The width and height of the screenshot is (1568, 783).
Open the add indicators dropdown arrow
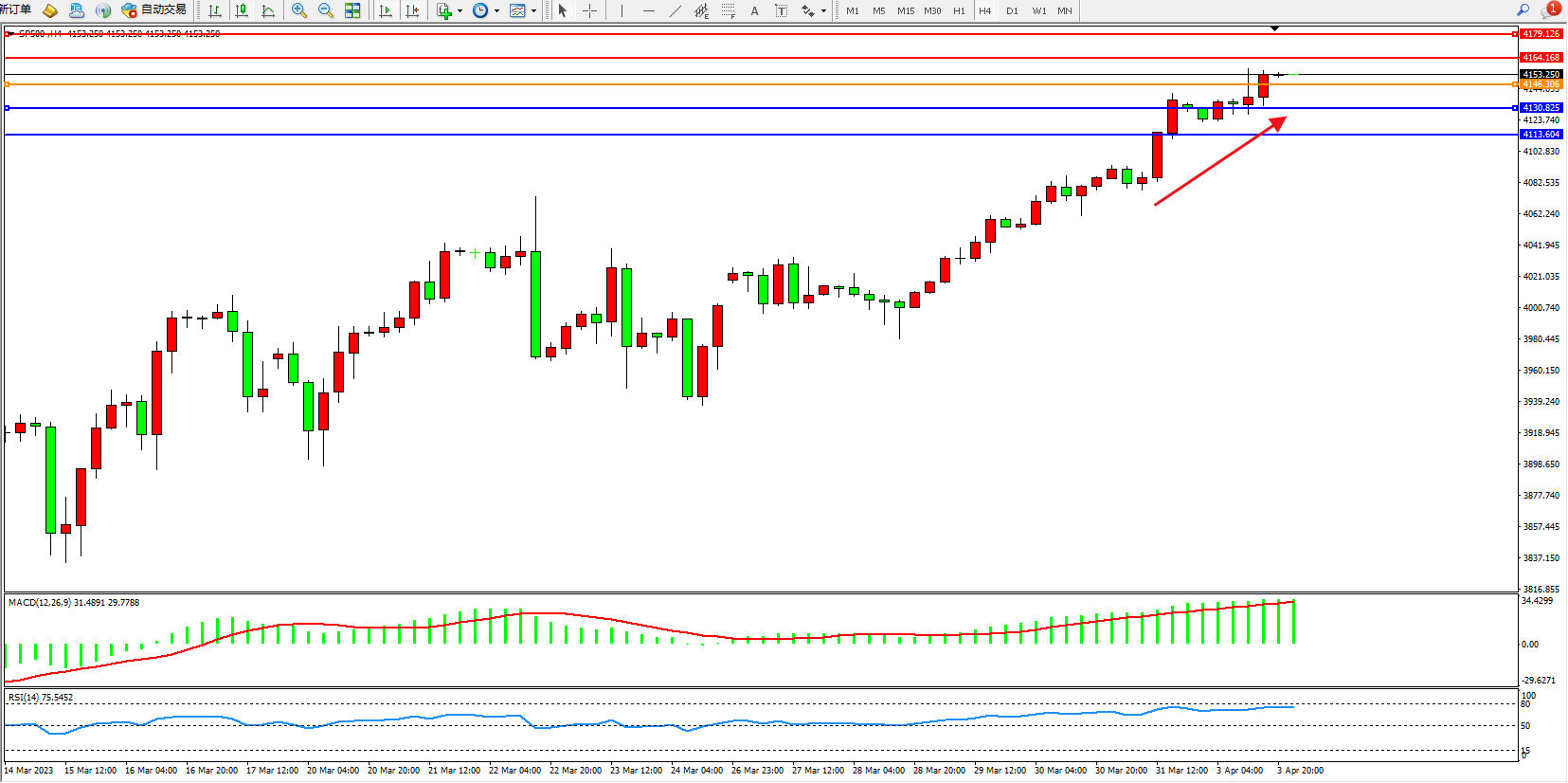[x=460, y=11]
